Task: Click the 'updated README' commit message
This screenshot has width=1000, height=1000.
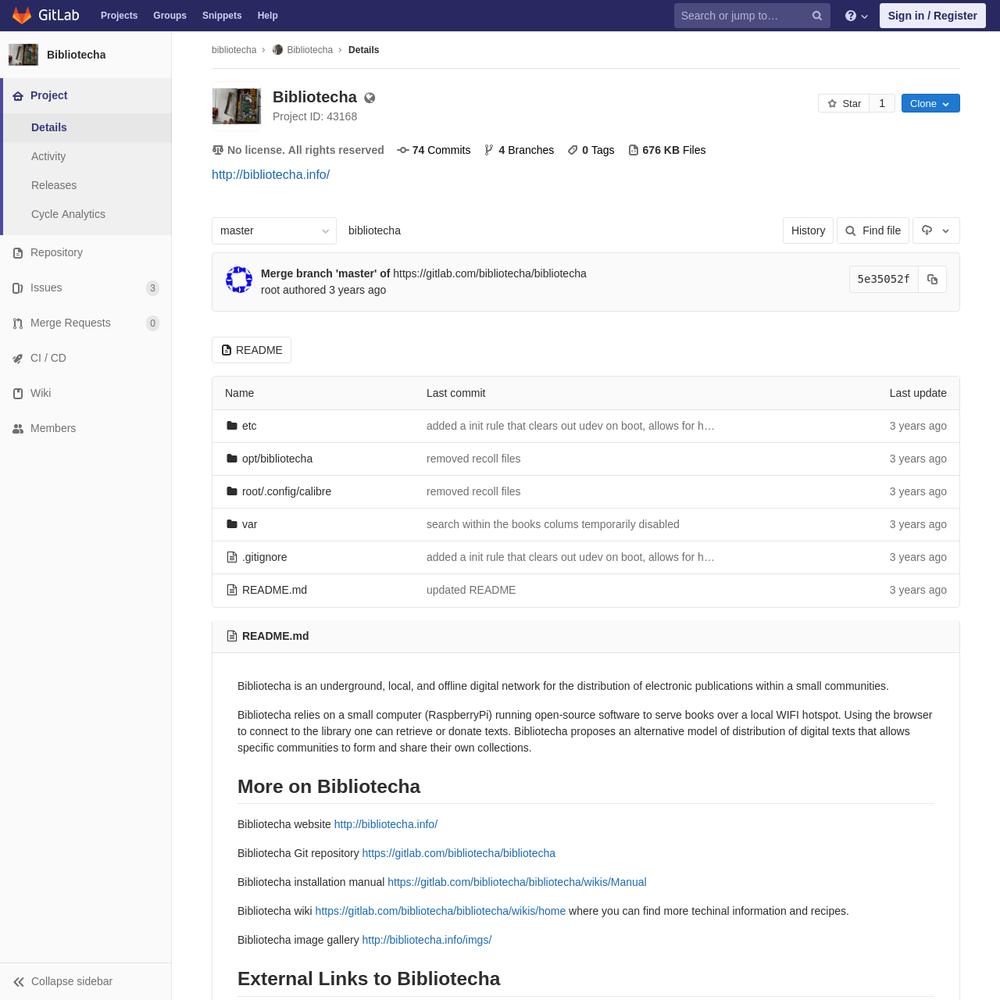Action: (471, 590)
